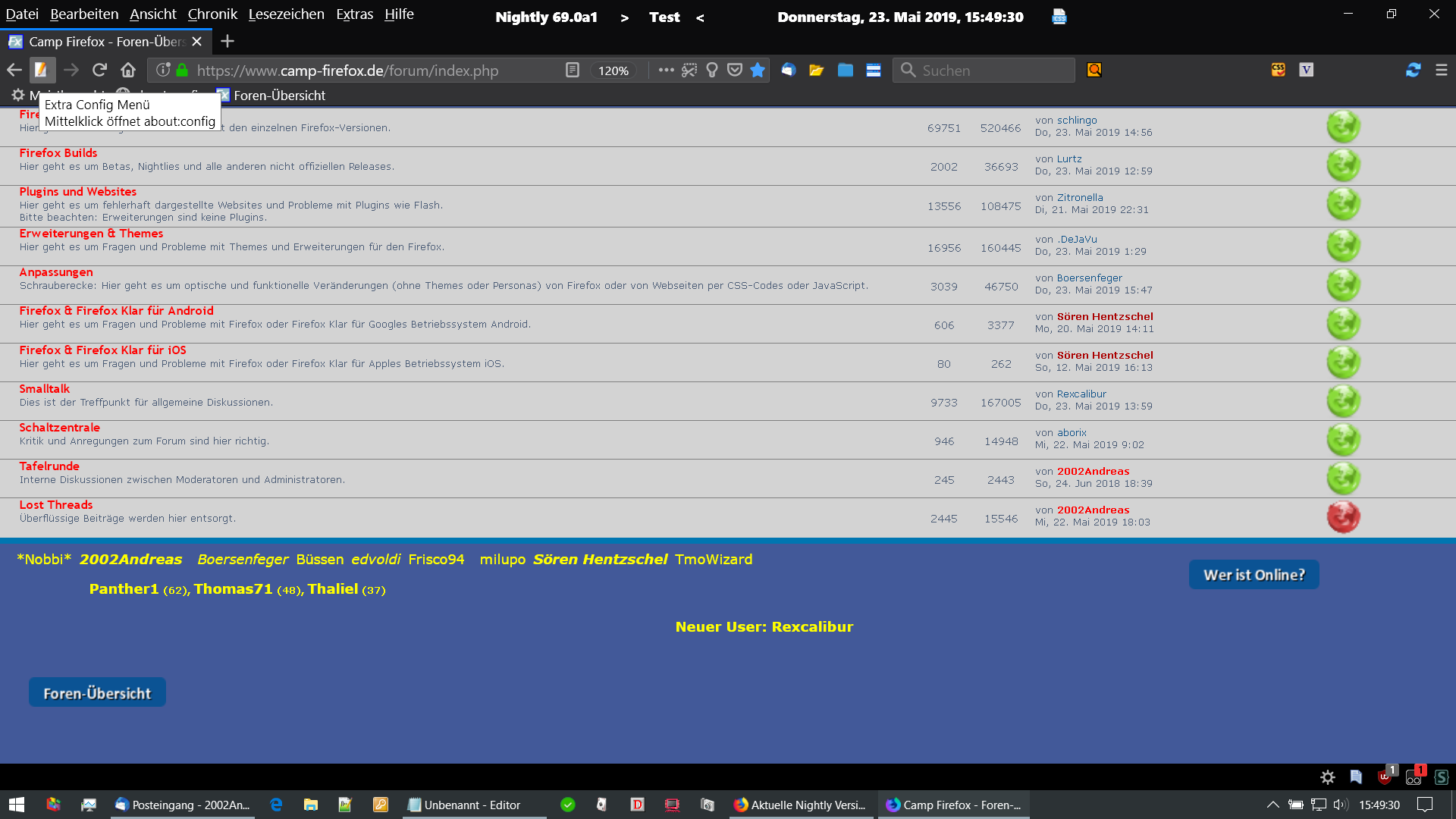The height and width of the screenshot is (819, 1456).
Task: Save page to Pocket
Action: point(734,71)
